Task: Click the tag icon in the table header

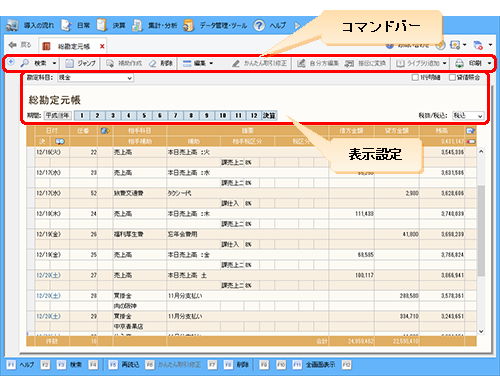Action: coord(105,131)
